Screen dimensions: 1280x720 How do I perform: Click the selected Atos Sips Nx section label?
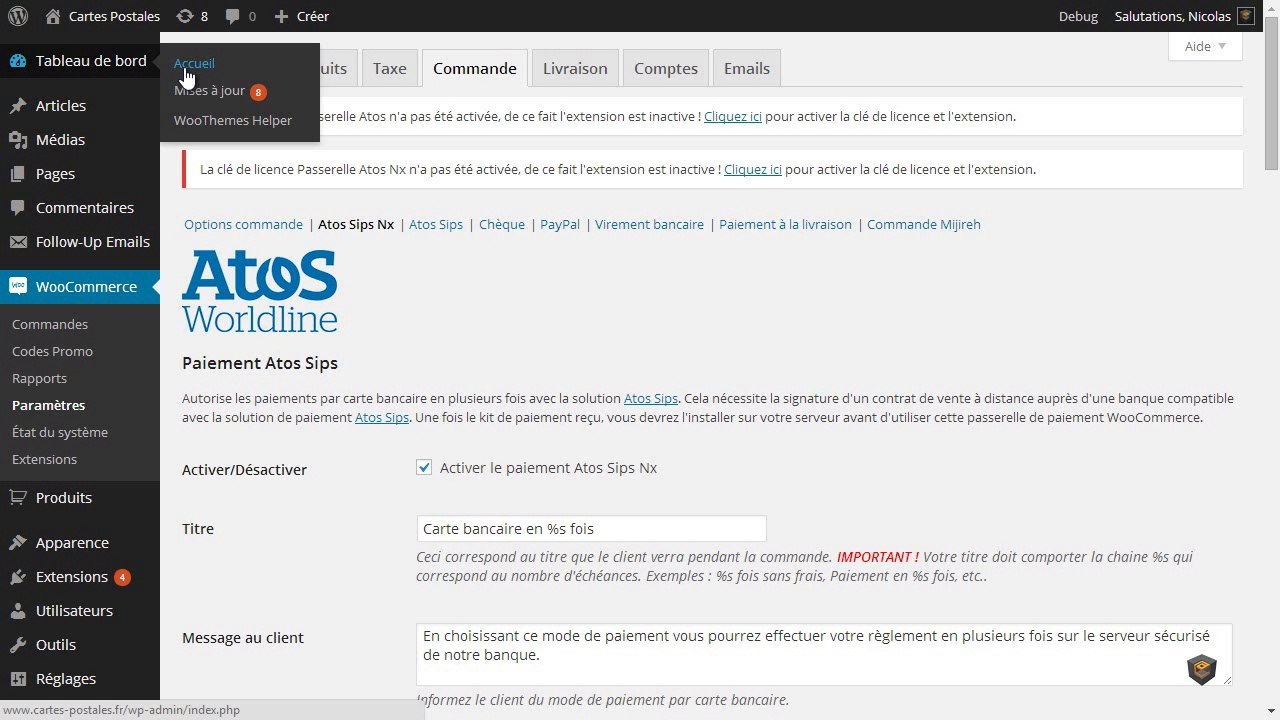tap(356, 224)
